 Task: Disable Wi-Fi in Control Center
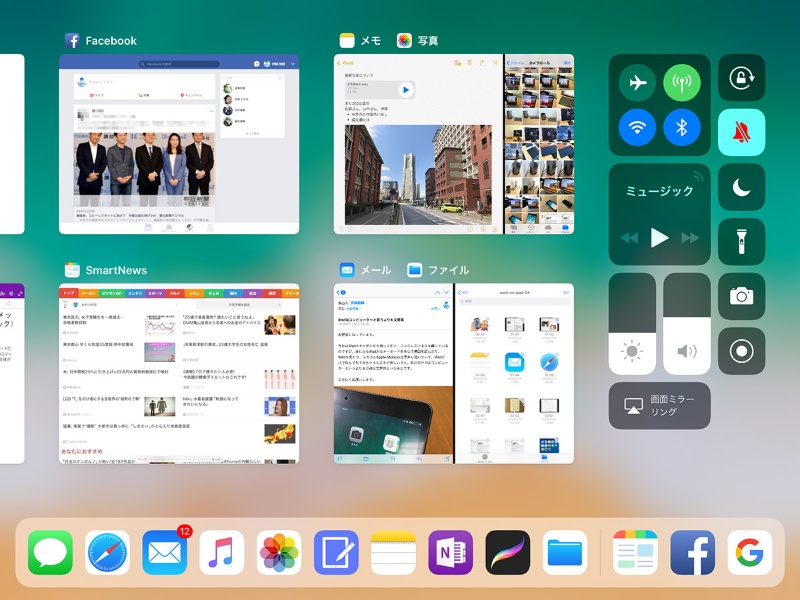[637, 127]
